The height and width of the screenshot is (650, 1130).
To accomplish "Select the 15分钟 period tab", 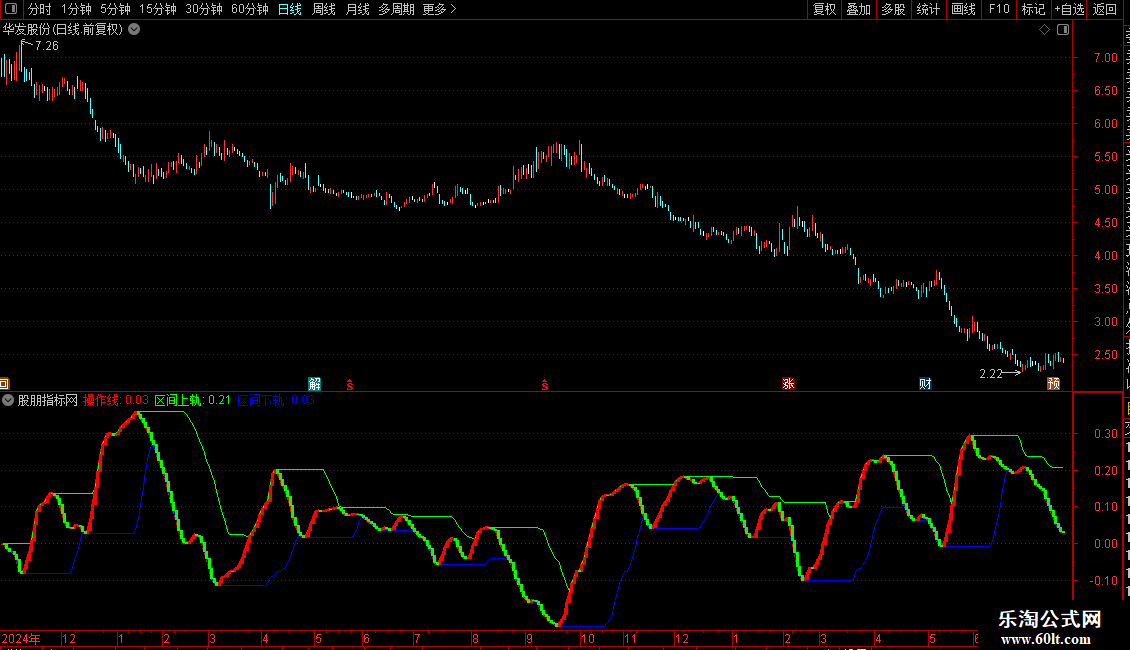I will [157, 9].
